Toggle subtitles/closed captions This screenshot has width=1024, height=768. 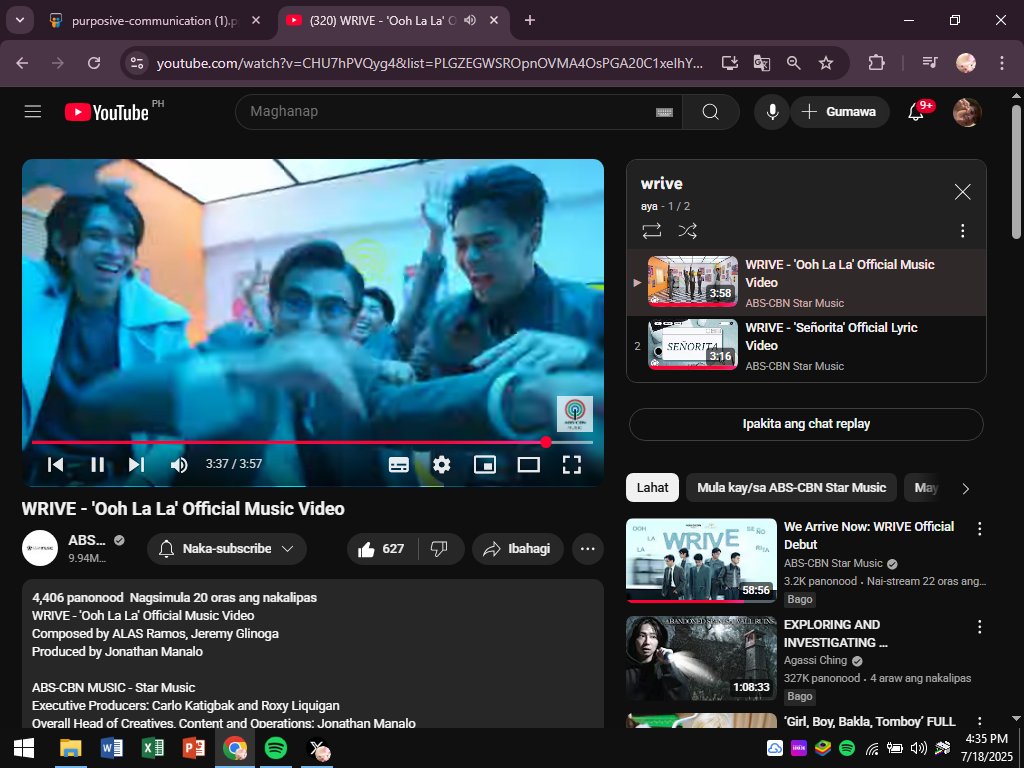tap(398, 464)
